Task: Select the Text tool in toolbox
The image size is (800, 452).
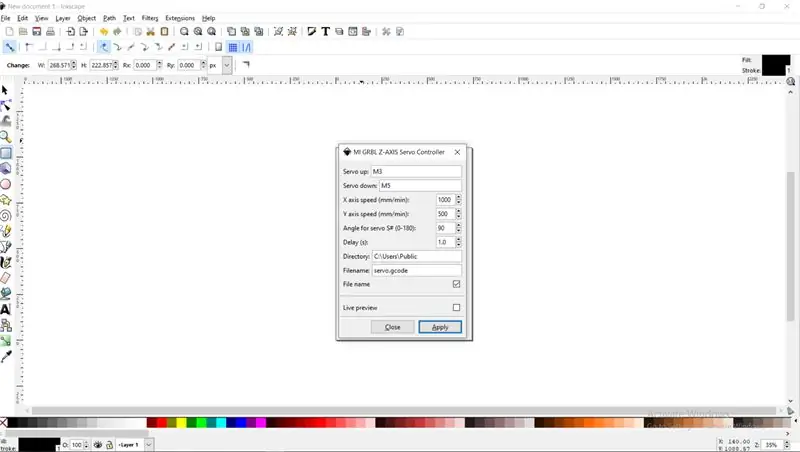Action: (6, 309)
